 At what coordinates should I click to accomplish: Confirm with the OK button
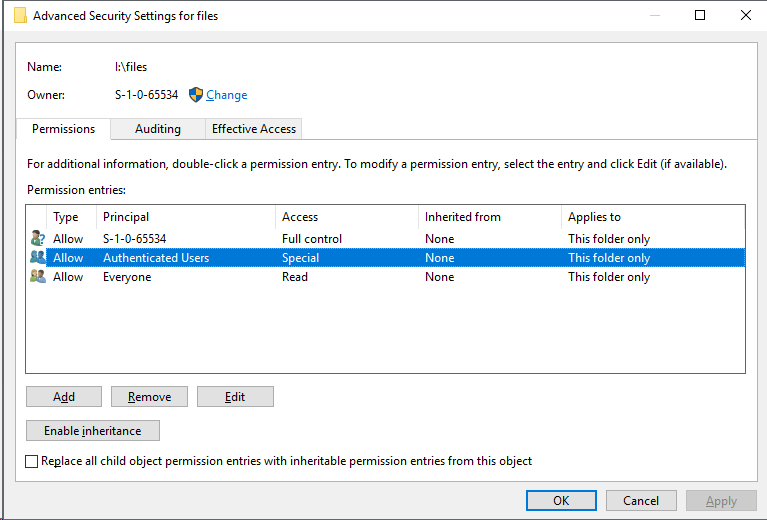(x=561, y=501)
